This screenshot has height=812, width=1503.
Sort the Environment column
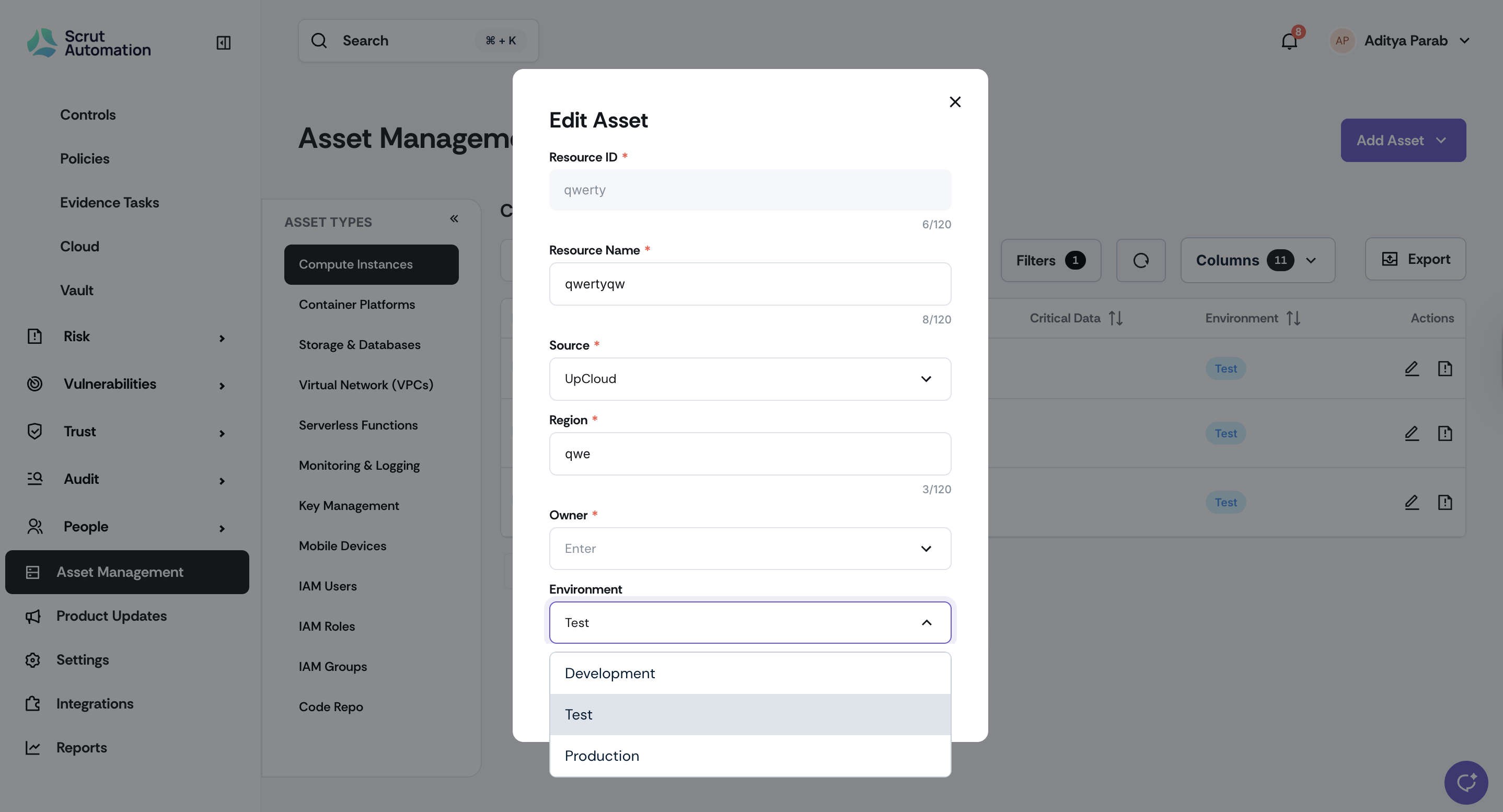tap(1293, 318)
